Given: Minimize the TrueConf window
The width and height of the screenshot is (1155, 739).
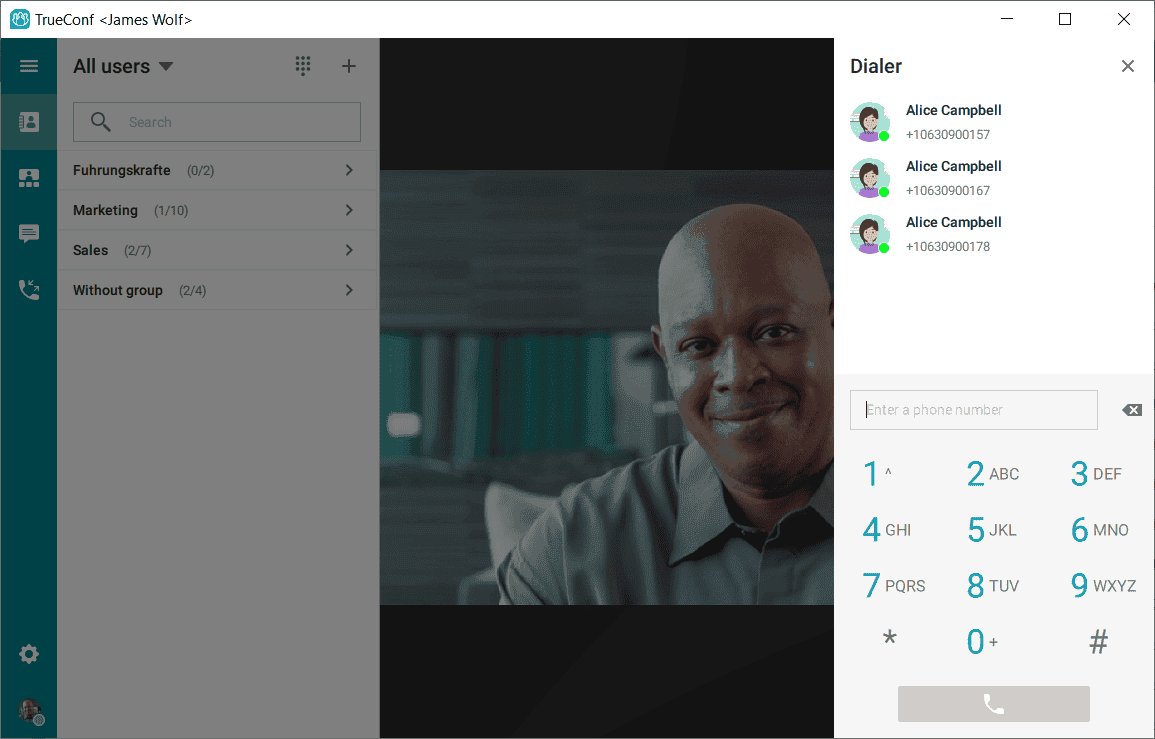Looking at the screenshot, I should click(x=1007, y=19).
